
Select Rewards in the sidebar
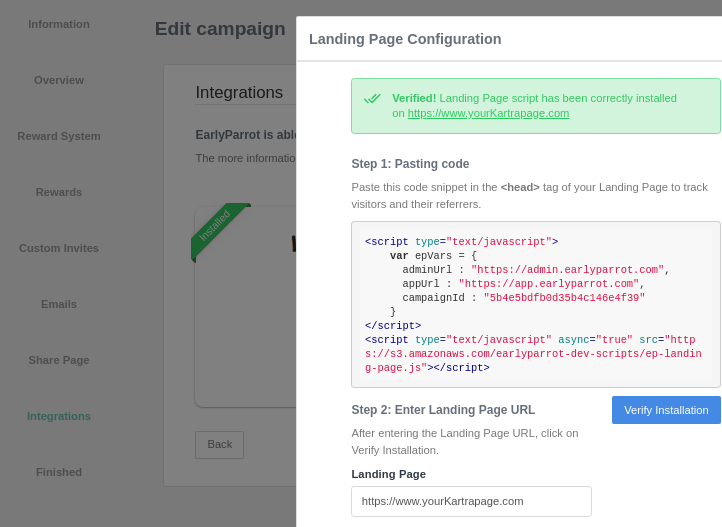58,192
